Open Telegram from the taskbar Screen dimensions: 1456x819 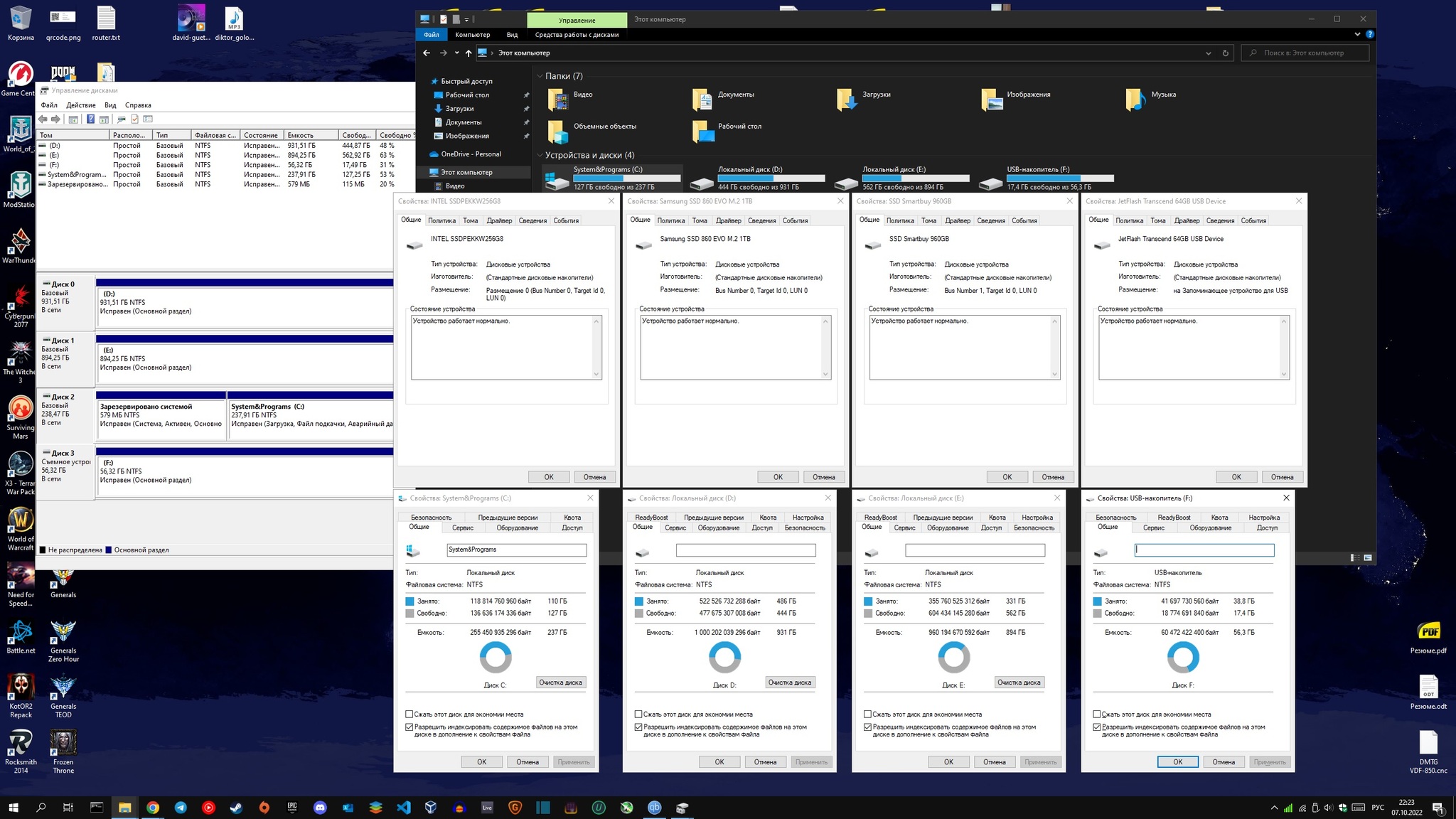[181, 808]
